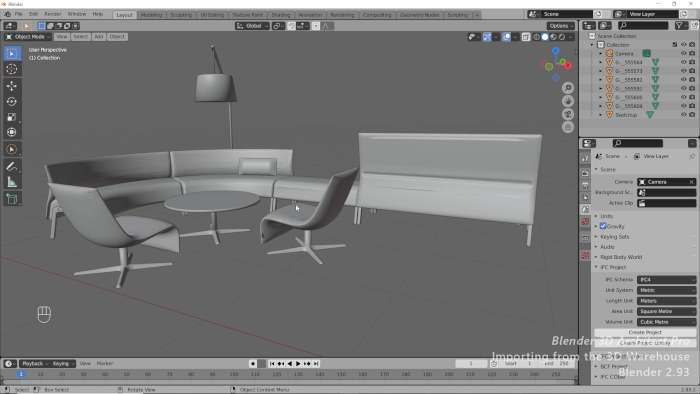Viewport: 700px width, 394px height.
Task: Hide the Sketchup object in outliner
Action: click(683, 115)
